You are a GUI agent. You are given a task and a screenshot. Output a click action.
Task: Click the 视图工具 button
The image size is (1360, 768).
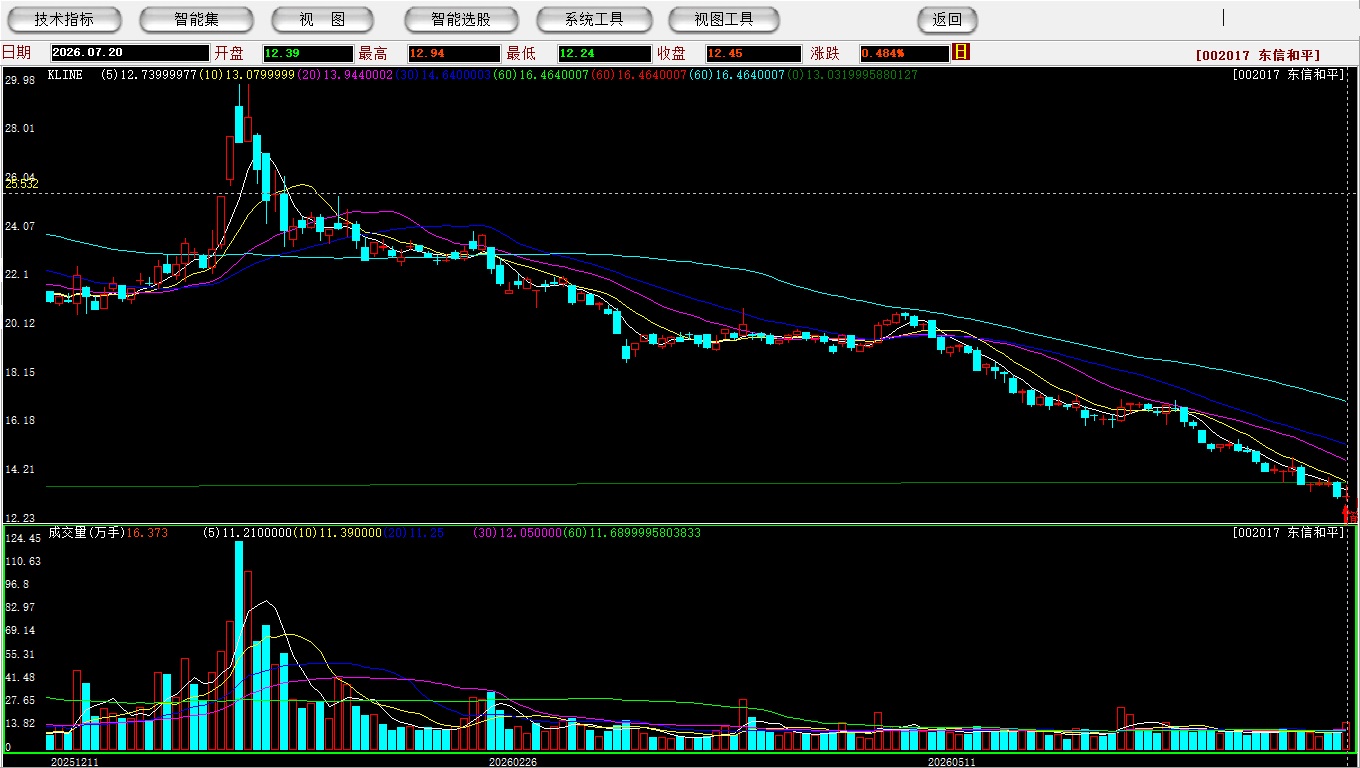pos(725,19)
